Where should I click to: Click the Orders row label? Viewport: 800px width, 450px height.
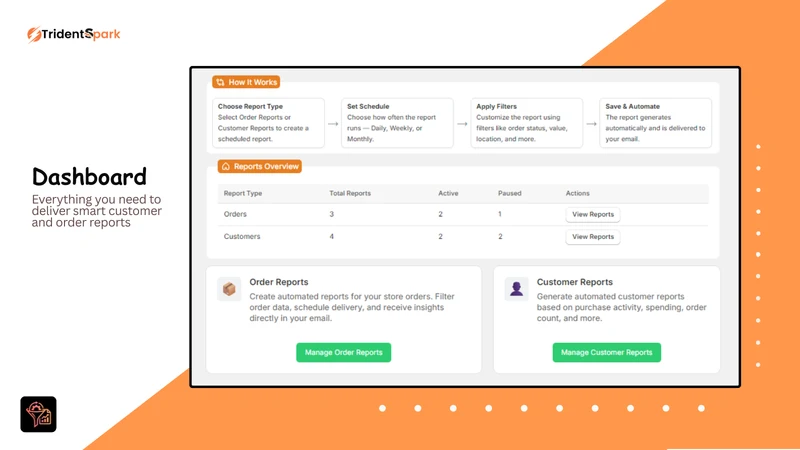tap(235, 214)
